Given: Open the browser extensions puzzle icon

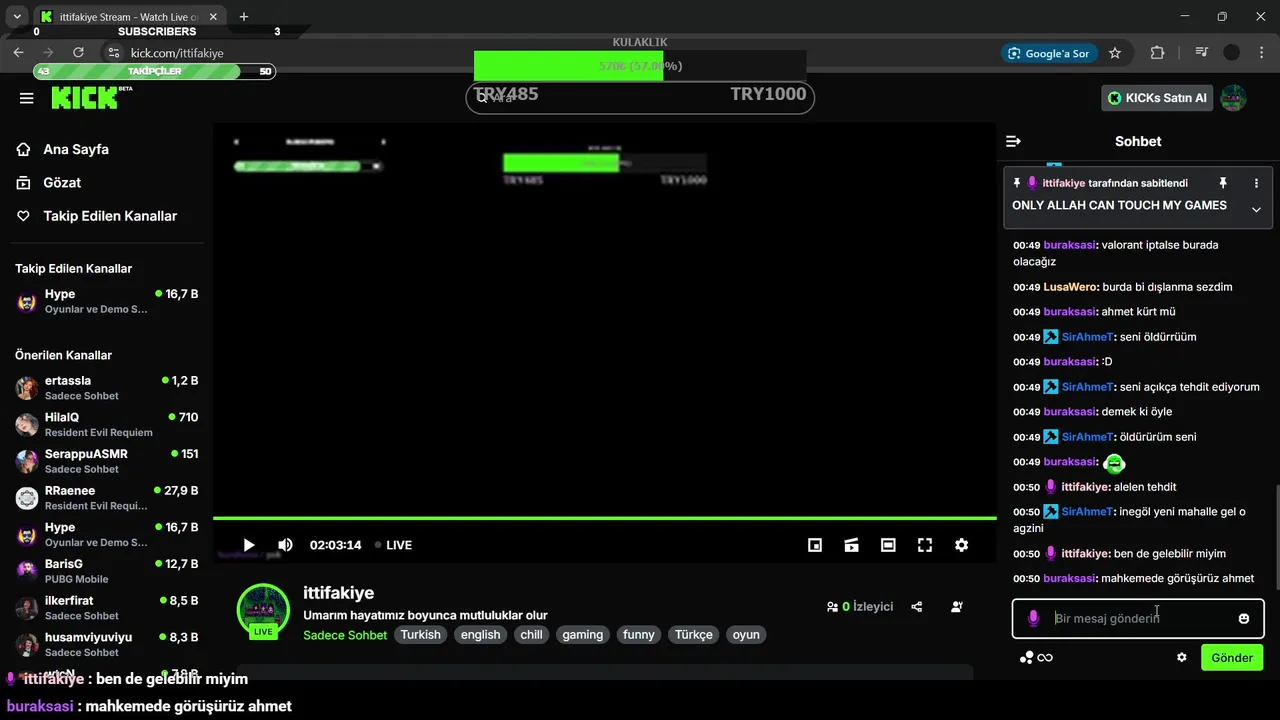Looking at the screenshot, I should (1157, 53).
